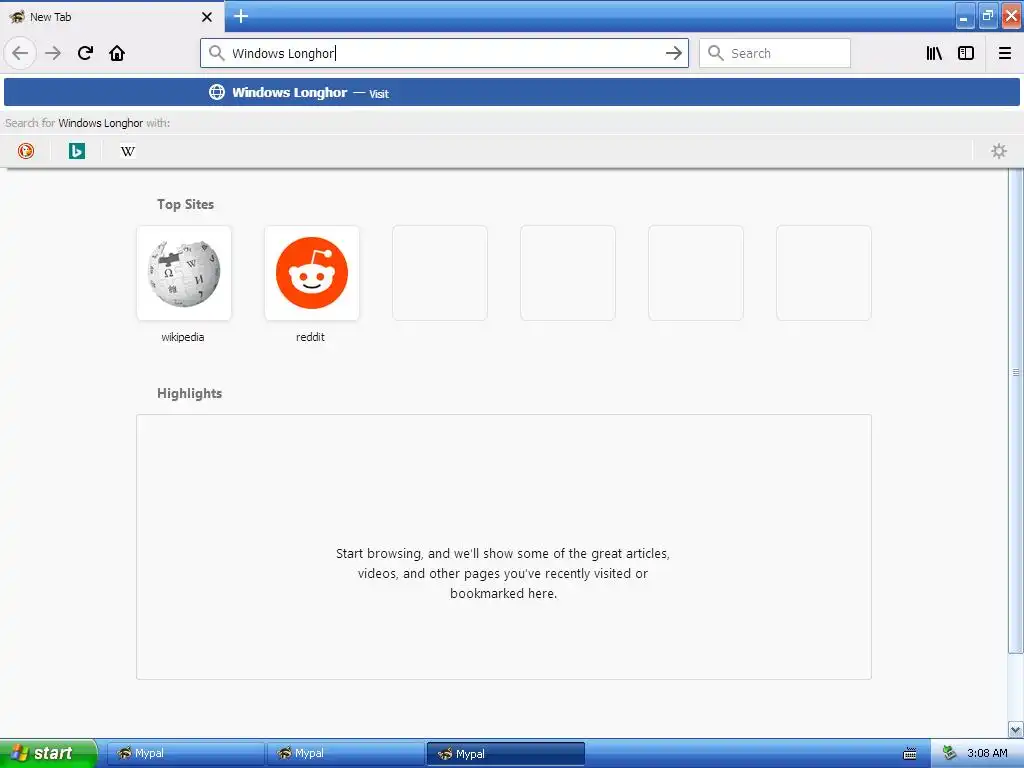
Task: Click the Top Sites heading
Action: click(x=185, y=204)
